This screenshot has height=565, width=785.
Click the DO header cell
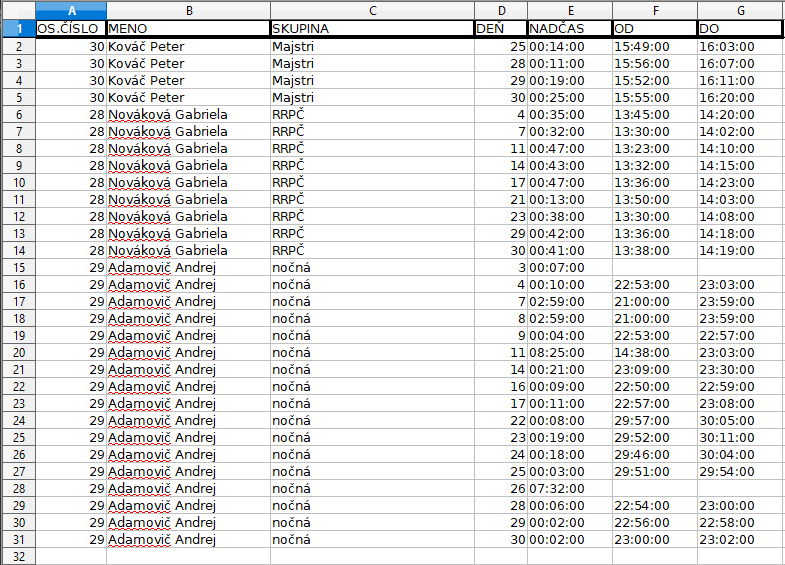coord(740,29)
